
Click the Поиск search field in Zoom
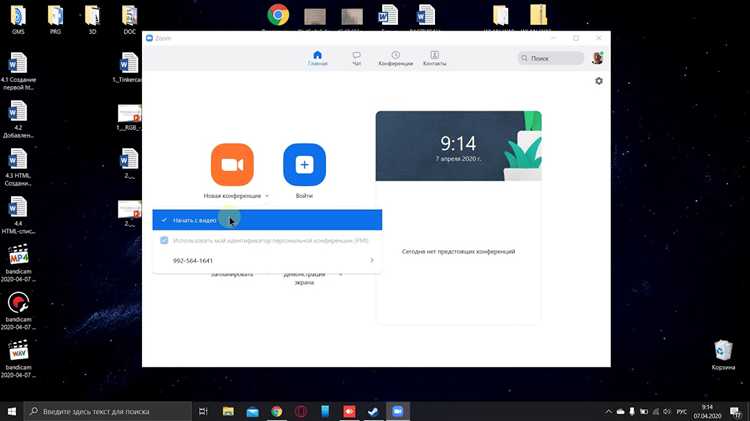(551, 58)
